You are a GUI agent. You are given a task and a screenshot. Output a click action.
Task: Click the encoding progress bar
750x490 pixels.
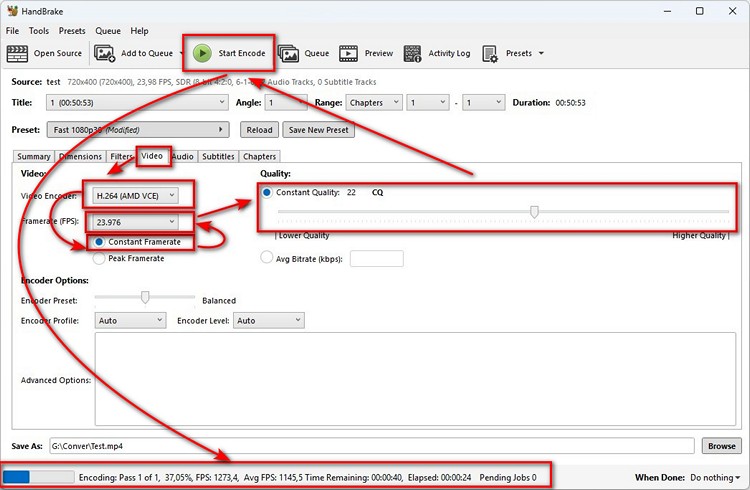point(38,477)
